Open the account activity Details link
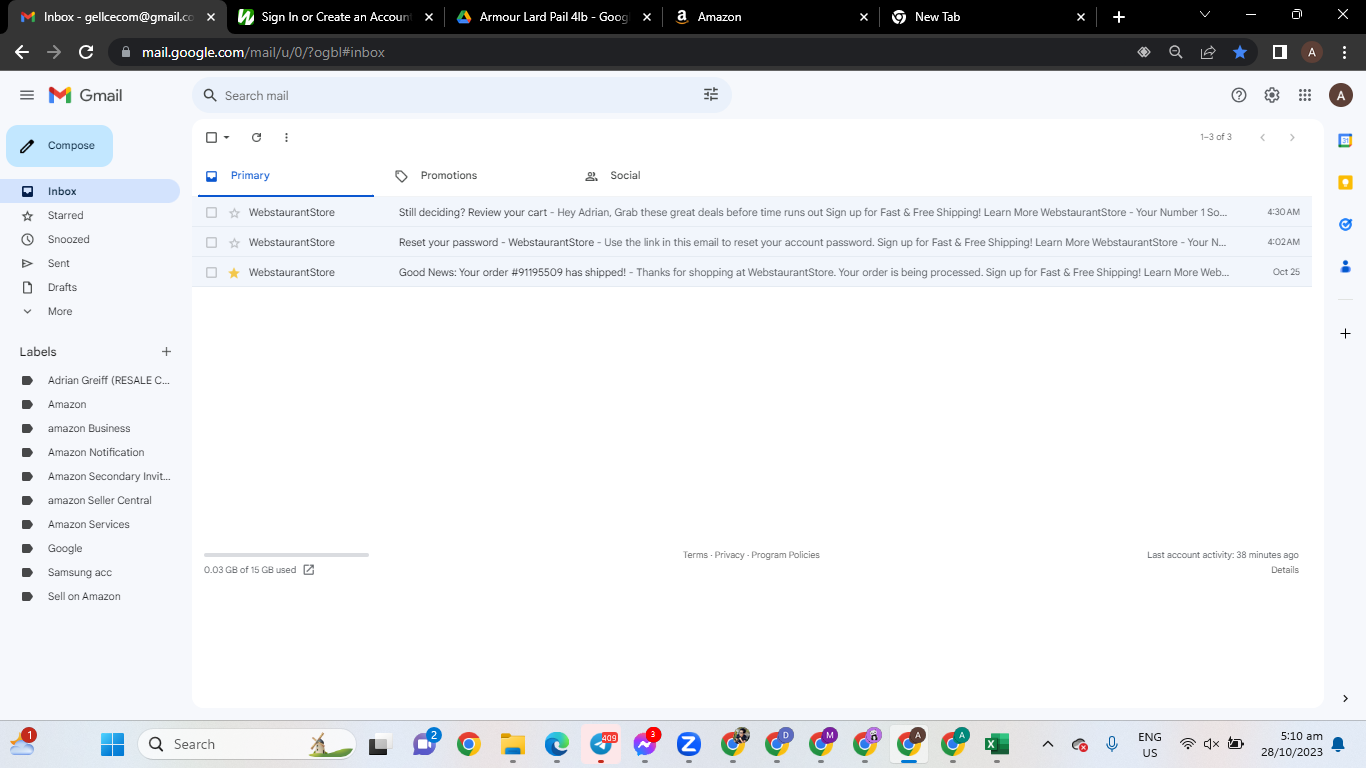Screen dimensions: 1366x768 pos(1285,570)
